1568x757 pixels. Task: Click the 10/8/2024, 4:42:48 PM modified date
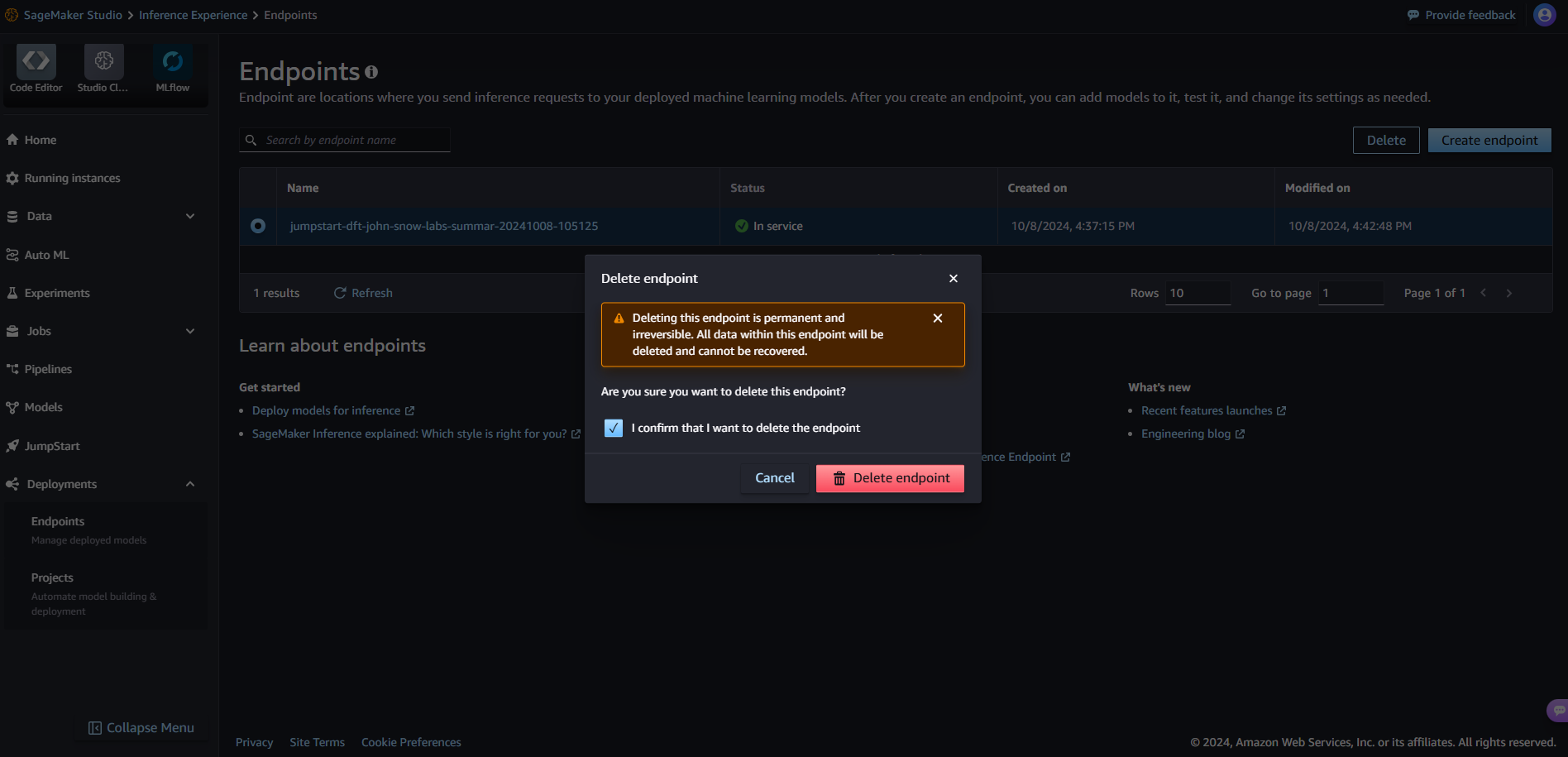[1350, 226]
